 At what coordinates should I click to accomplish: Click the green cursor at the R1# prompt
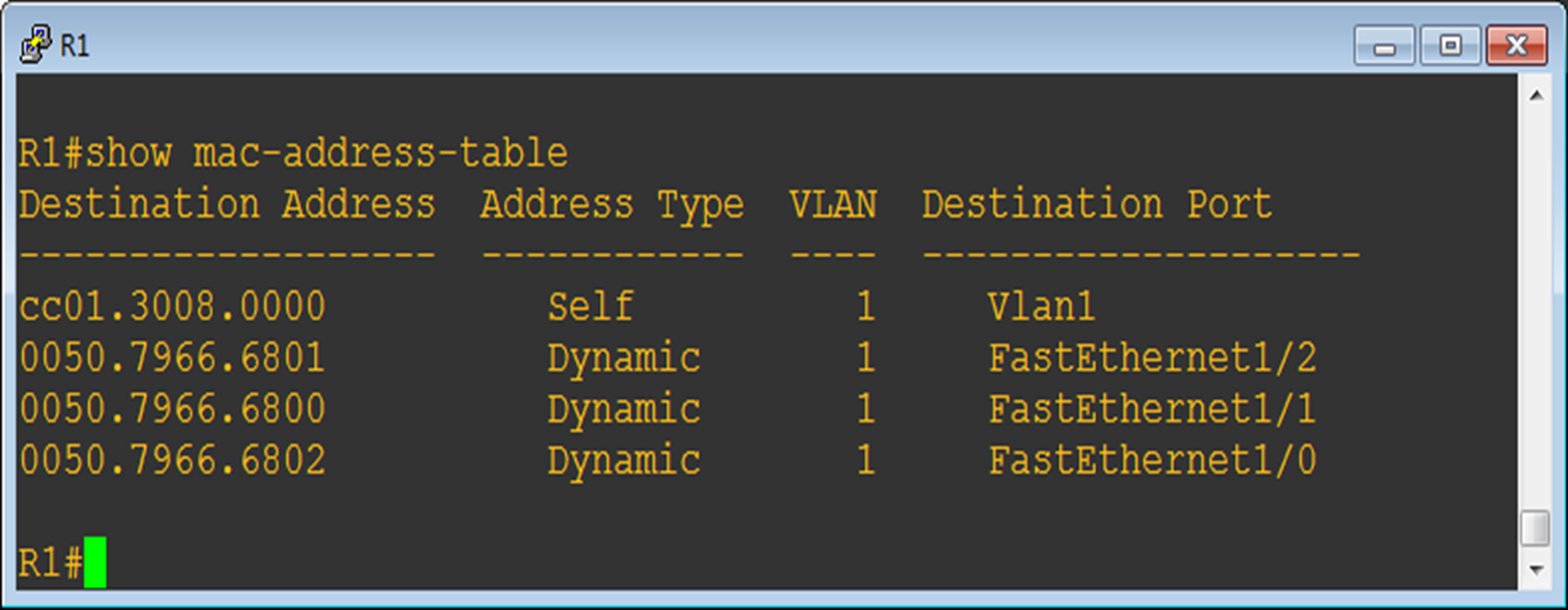point(95,562)
